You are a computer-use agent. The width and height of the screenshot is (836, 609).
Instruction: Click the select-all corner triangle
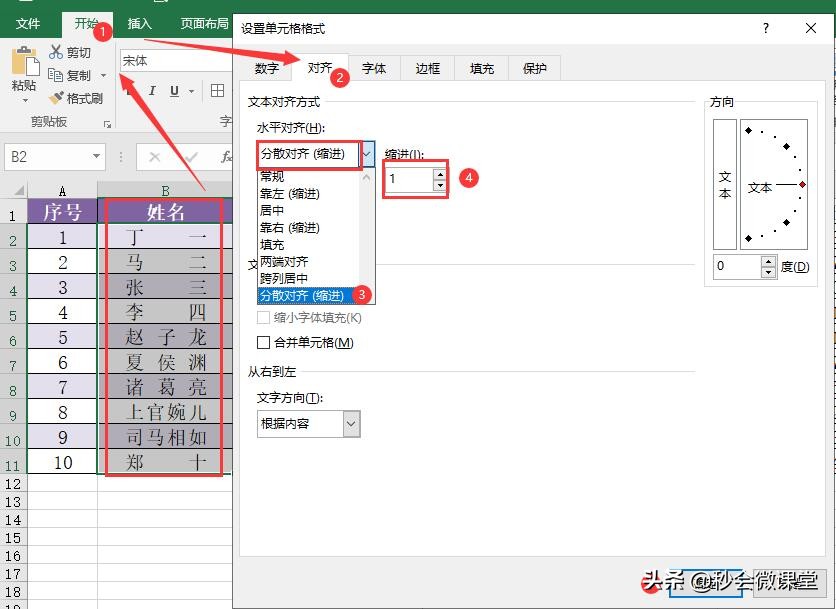coord(19,190)
